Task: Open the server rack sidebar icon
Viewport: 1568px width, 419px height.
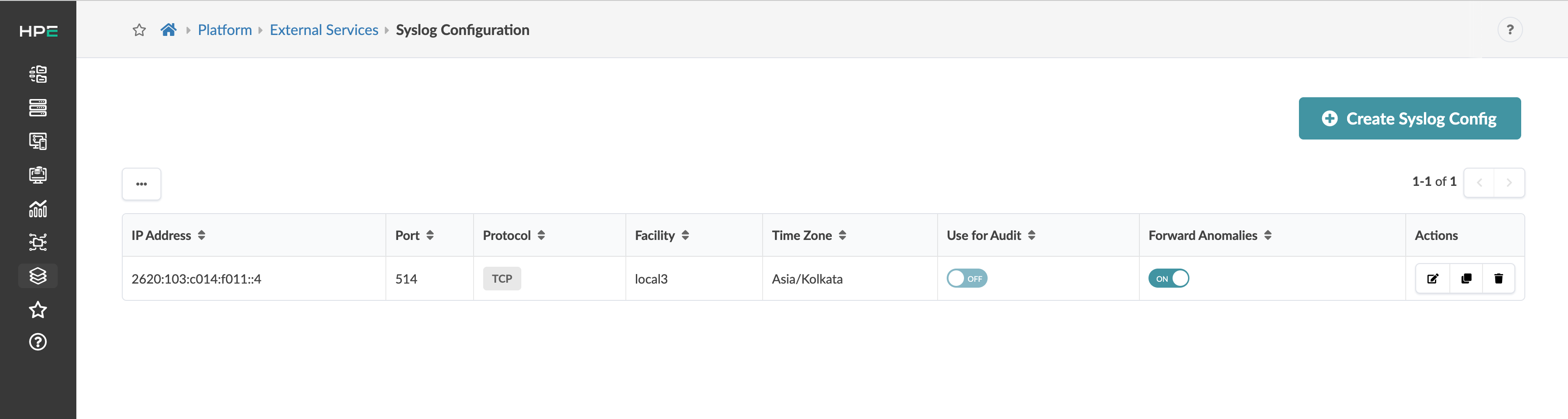Action: 38,108
